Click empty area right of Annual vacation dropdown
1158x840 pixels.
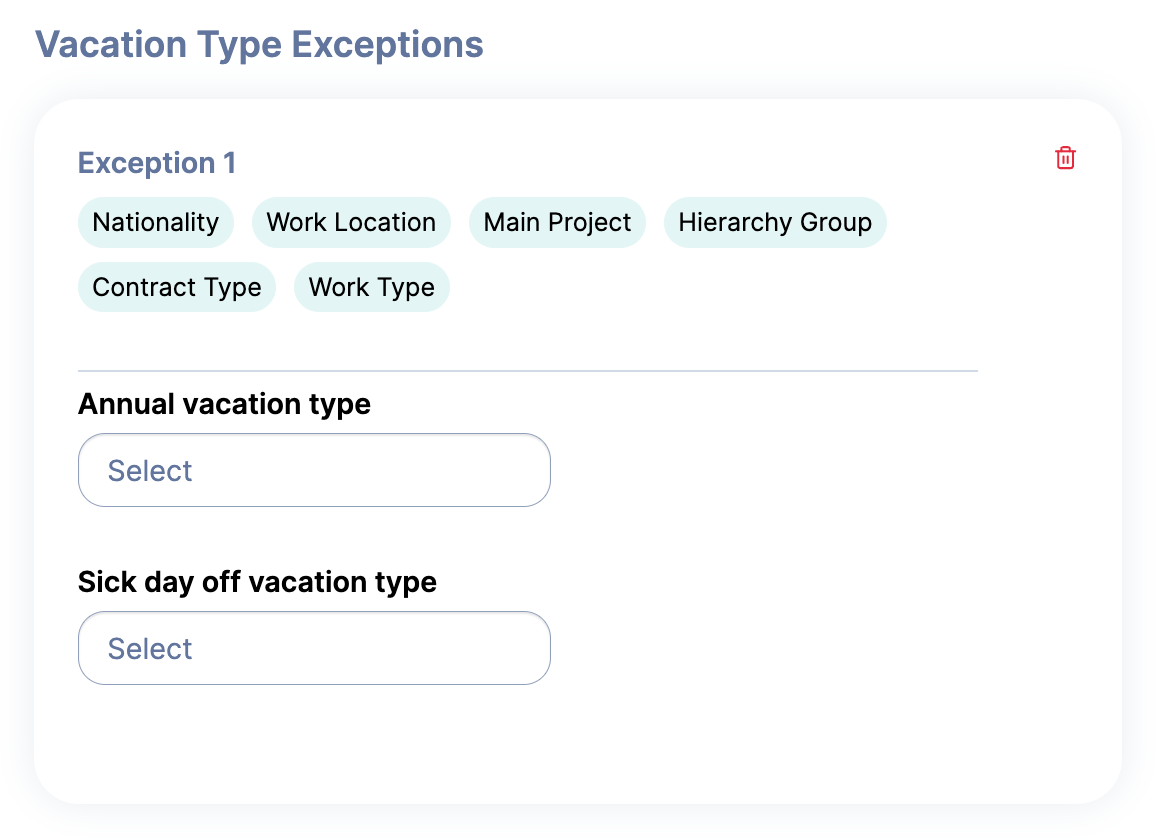coord(800,470)
